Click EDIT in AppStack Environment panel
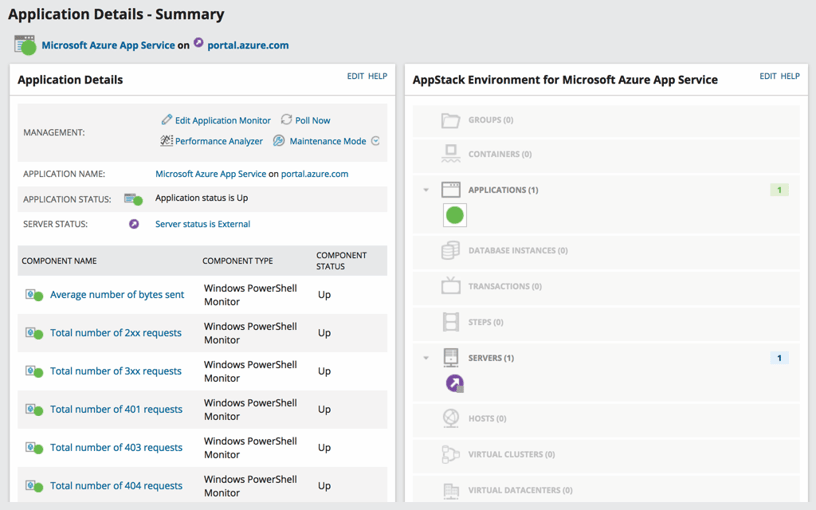This screenshot has height=510, width=816. [x=768, y=76]
